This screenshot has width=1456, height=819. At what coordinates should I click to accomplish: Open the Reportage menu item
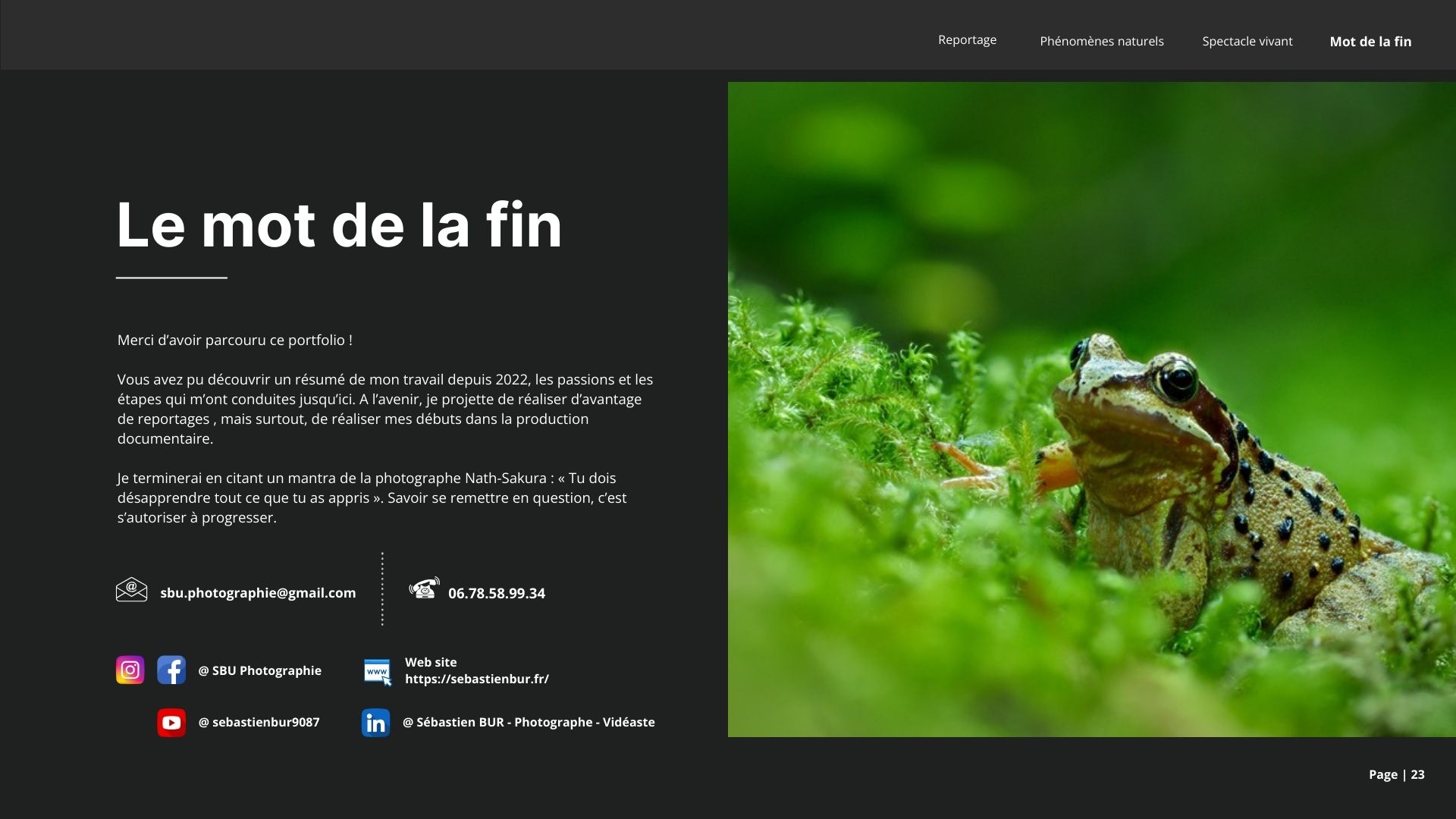point(967,40)
